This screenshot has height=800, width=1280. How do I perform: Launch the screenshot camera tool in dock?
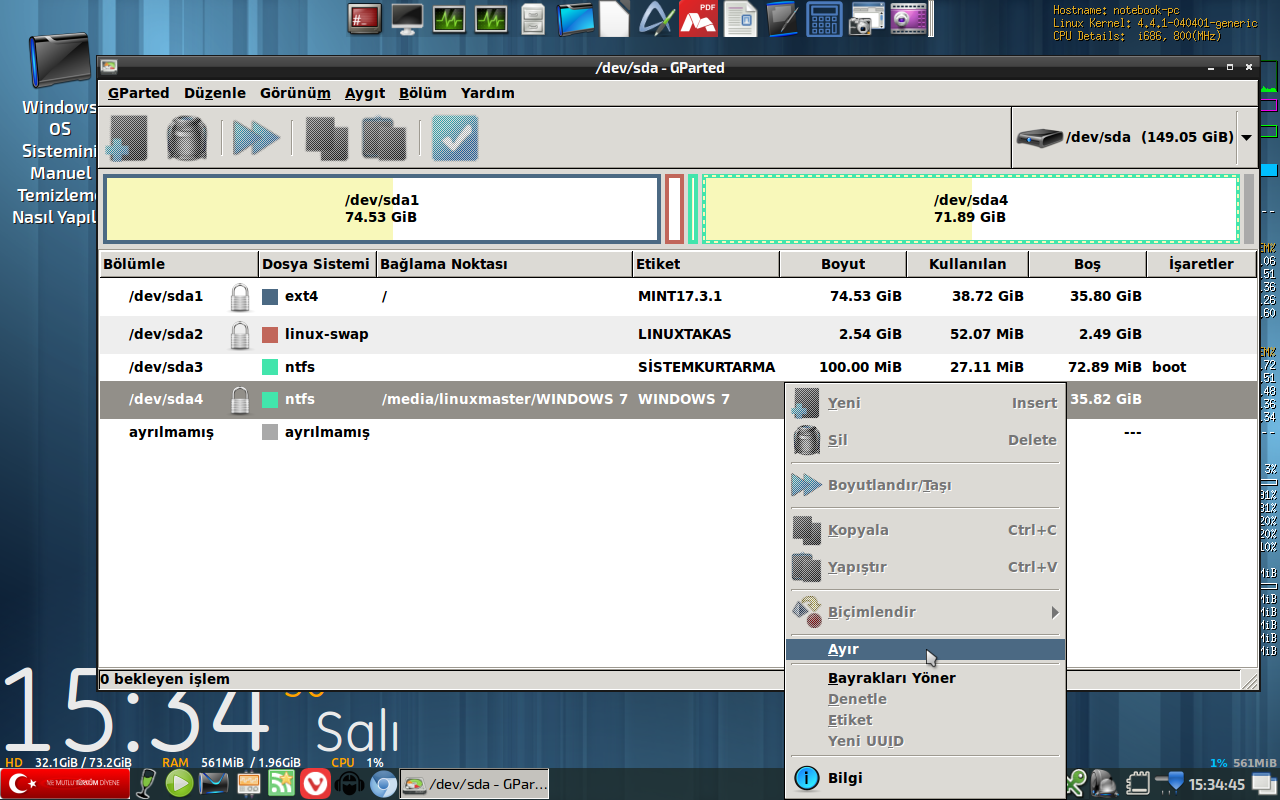pos(866,18)
